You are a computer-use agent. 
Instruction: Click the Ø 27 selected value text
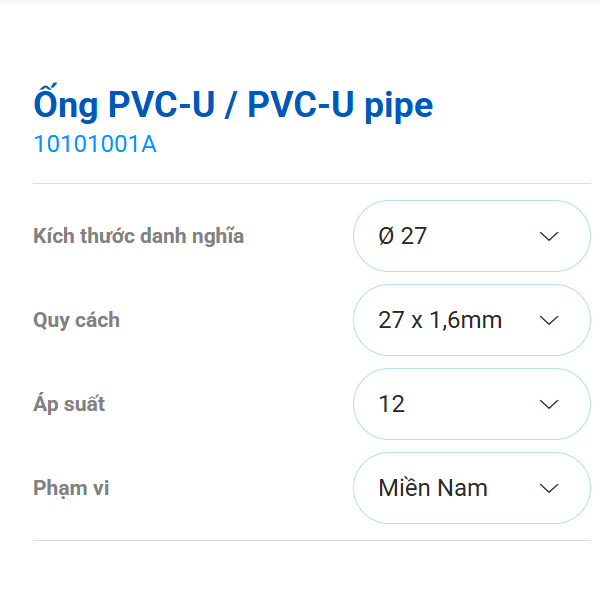pyautogui.click(x=403, y=237)
